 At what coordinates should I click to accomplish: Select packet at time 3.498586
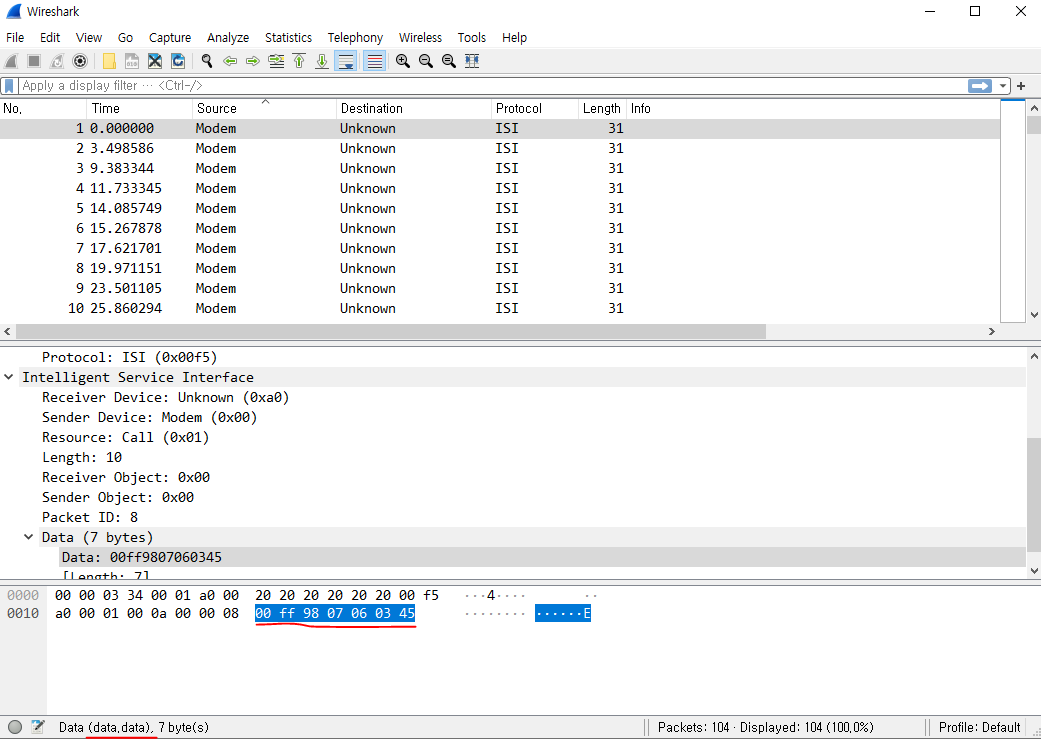(x=500, y=149)
